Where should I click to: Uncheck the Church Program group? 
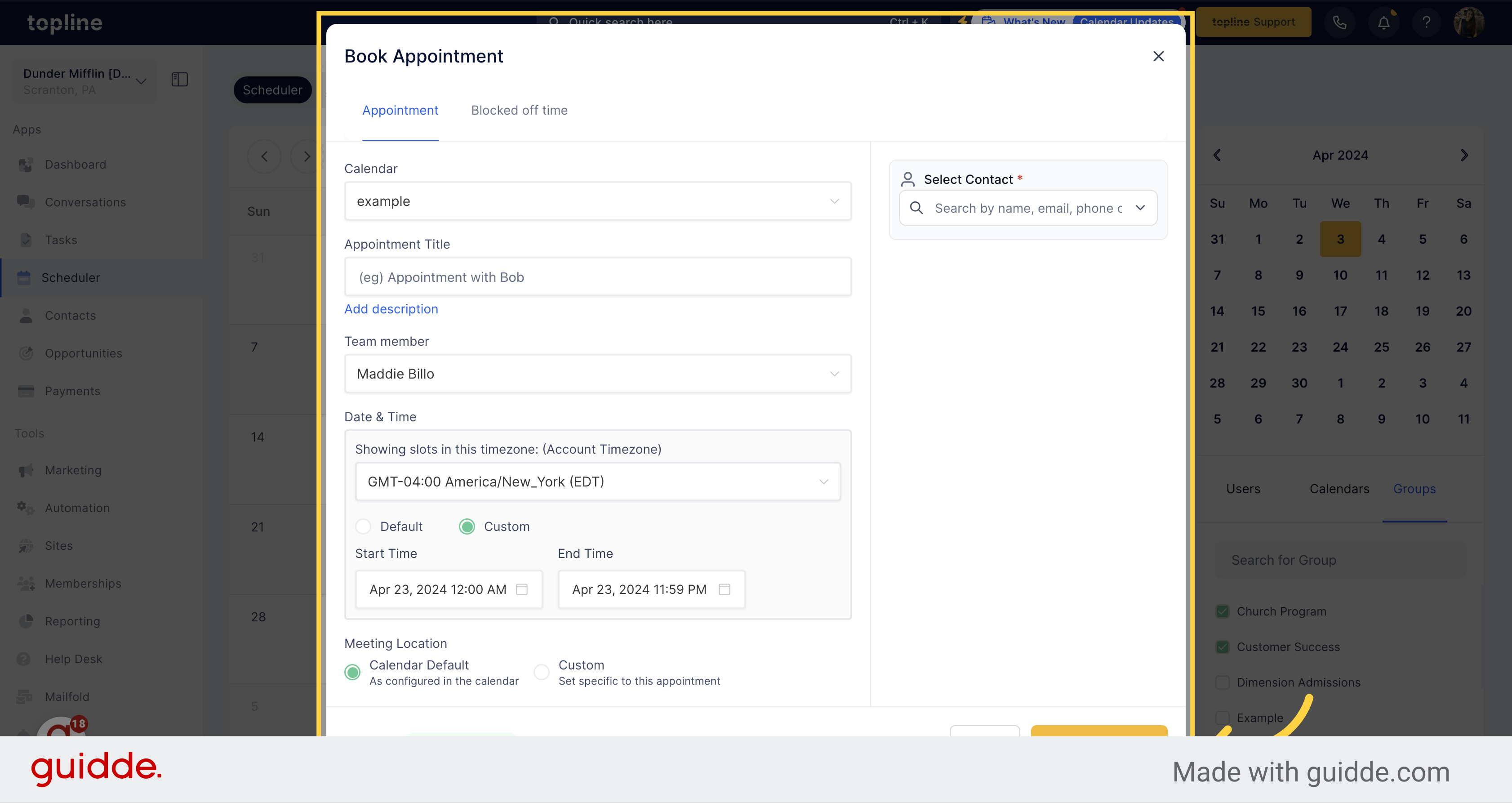pyautogui.click(x=1223, y=611)
